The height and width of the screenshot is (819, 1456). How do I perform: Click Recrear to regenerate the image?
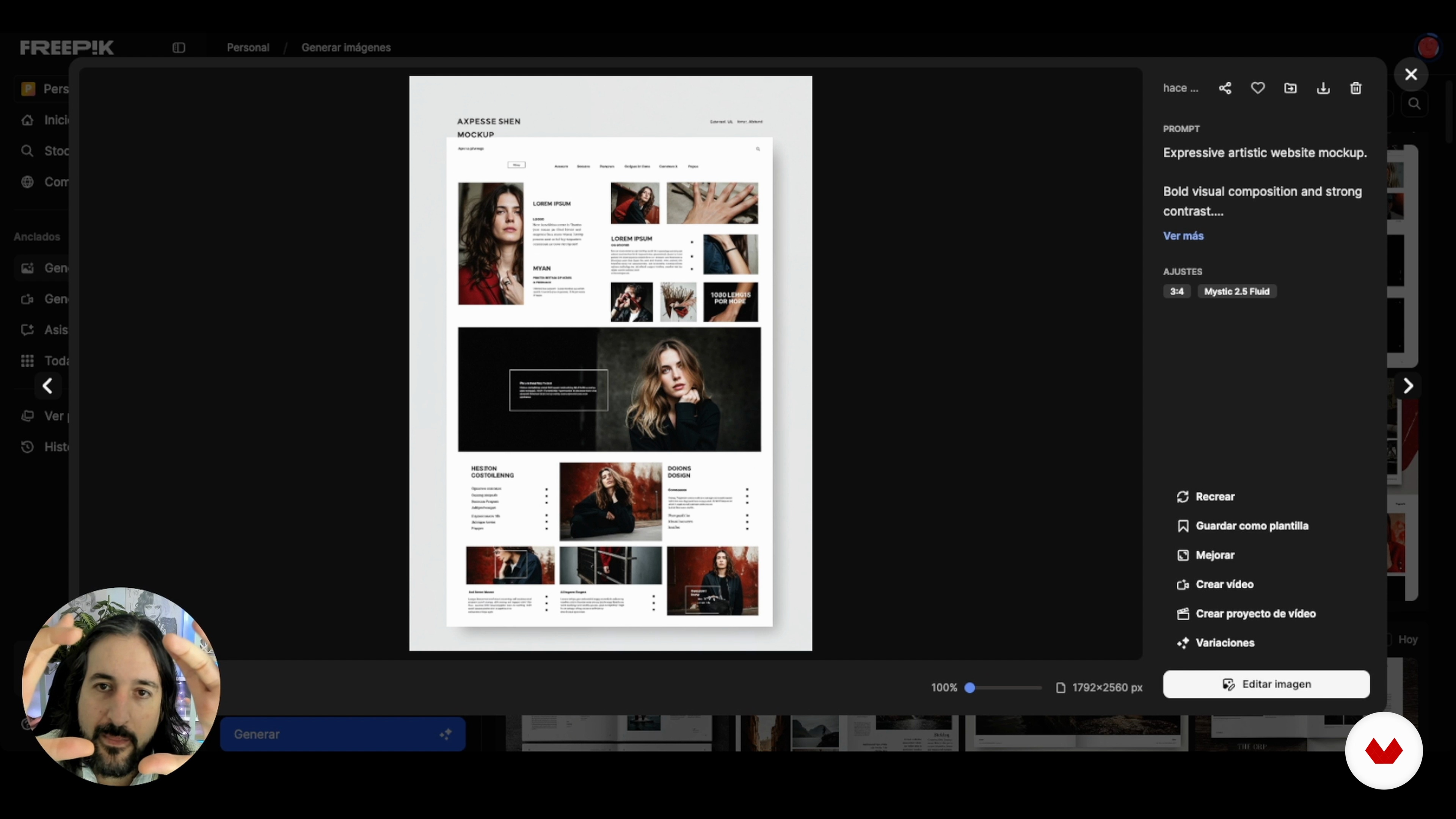click(1206, 496)
